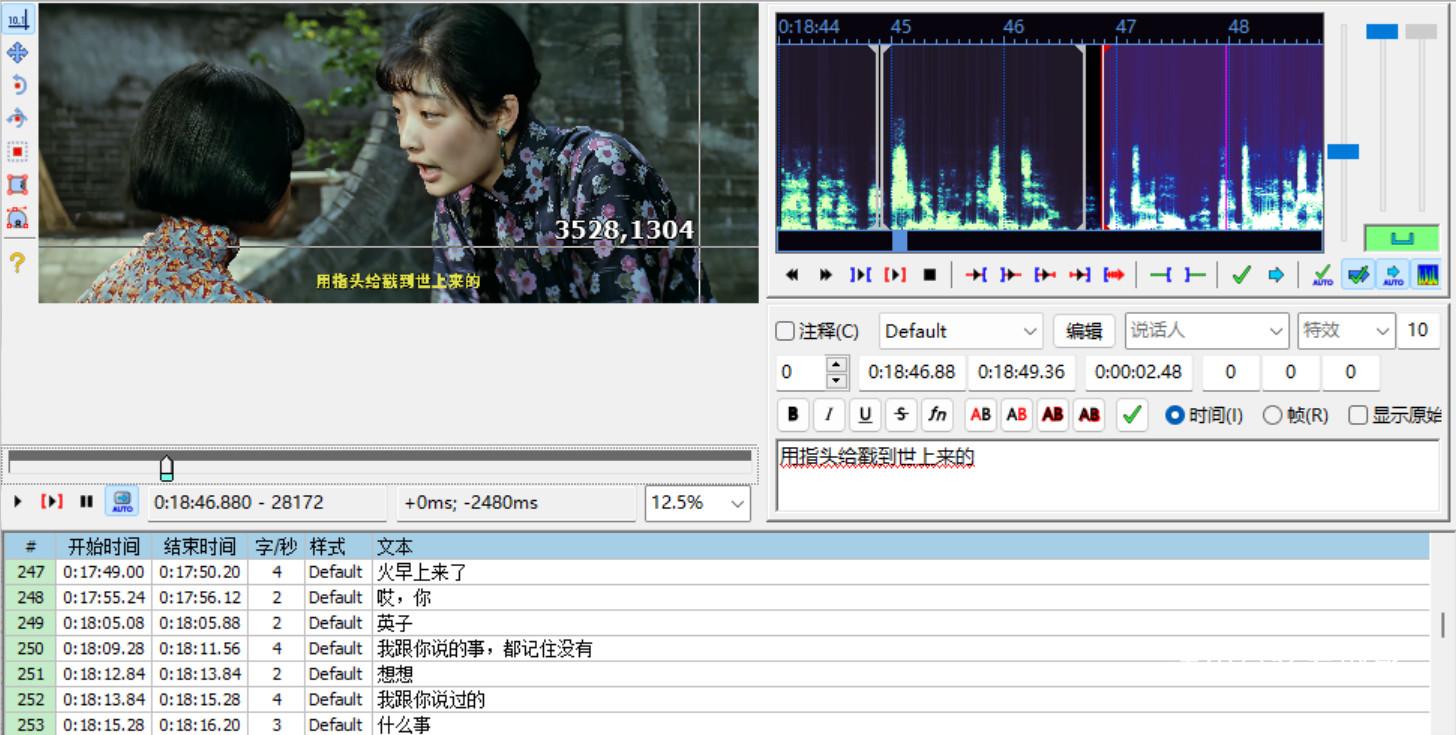
Task: Toggle bold formatting button
Action: [793, 414]
